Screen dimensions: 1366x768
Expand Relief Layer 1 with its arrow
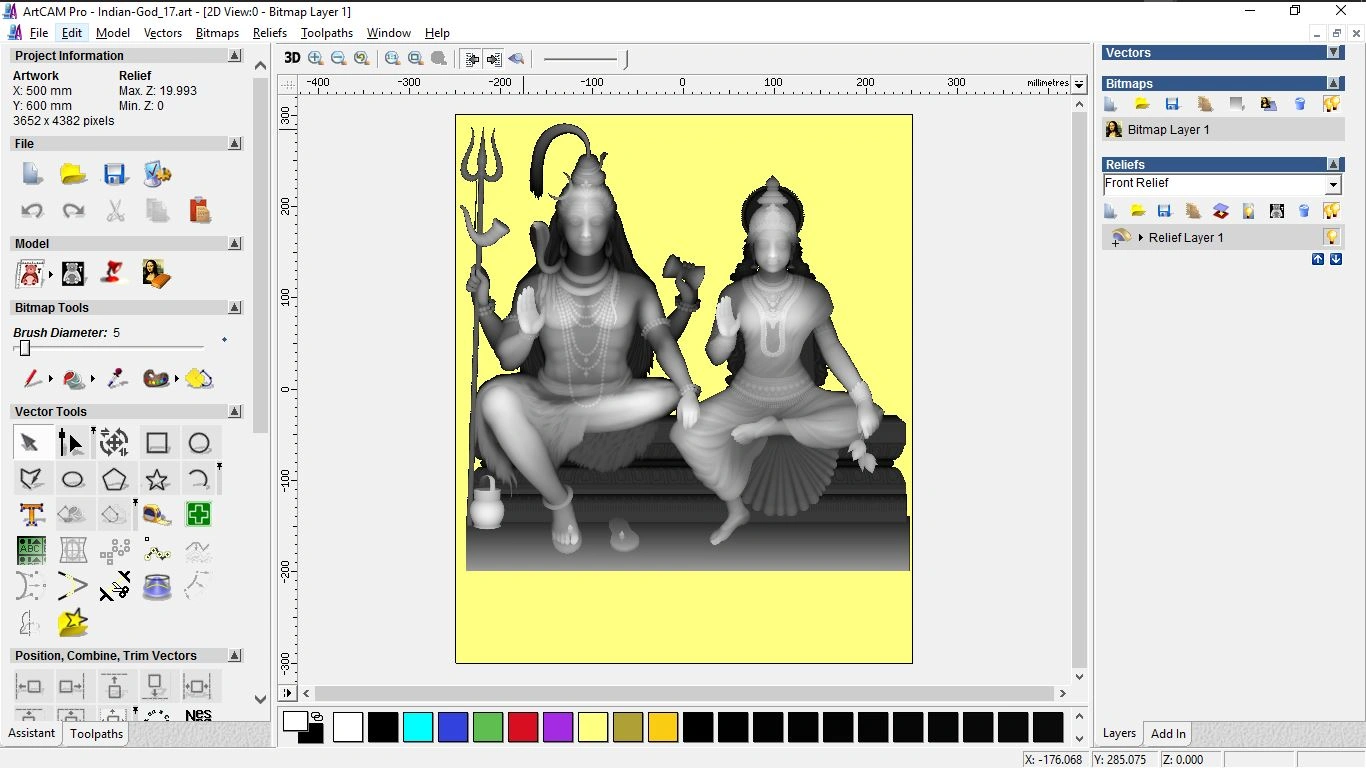(x=1141, y=237)
